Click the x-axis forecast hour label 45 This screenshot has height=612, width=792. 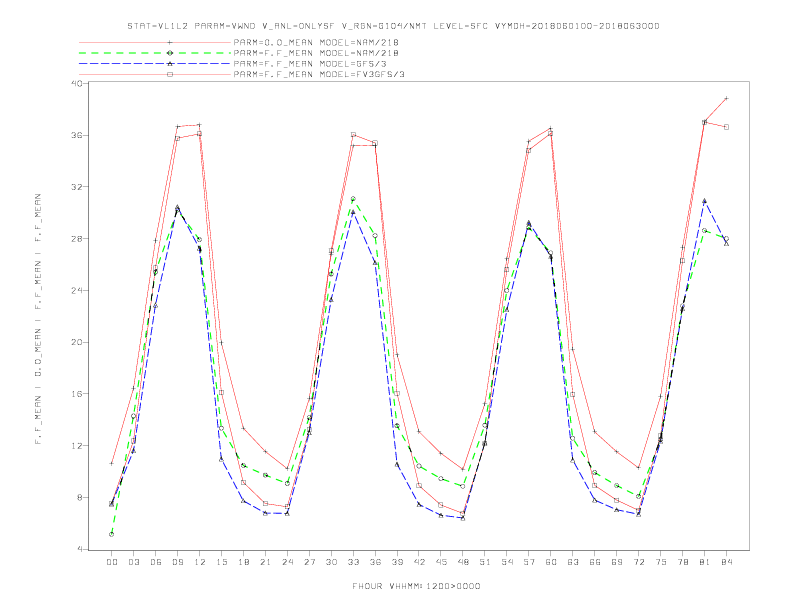441,562
